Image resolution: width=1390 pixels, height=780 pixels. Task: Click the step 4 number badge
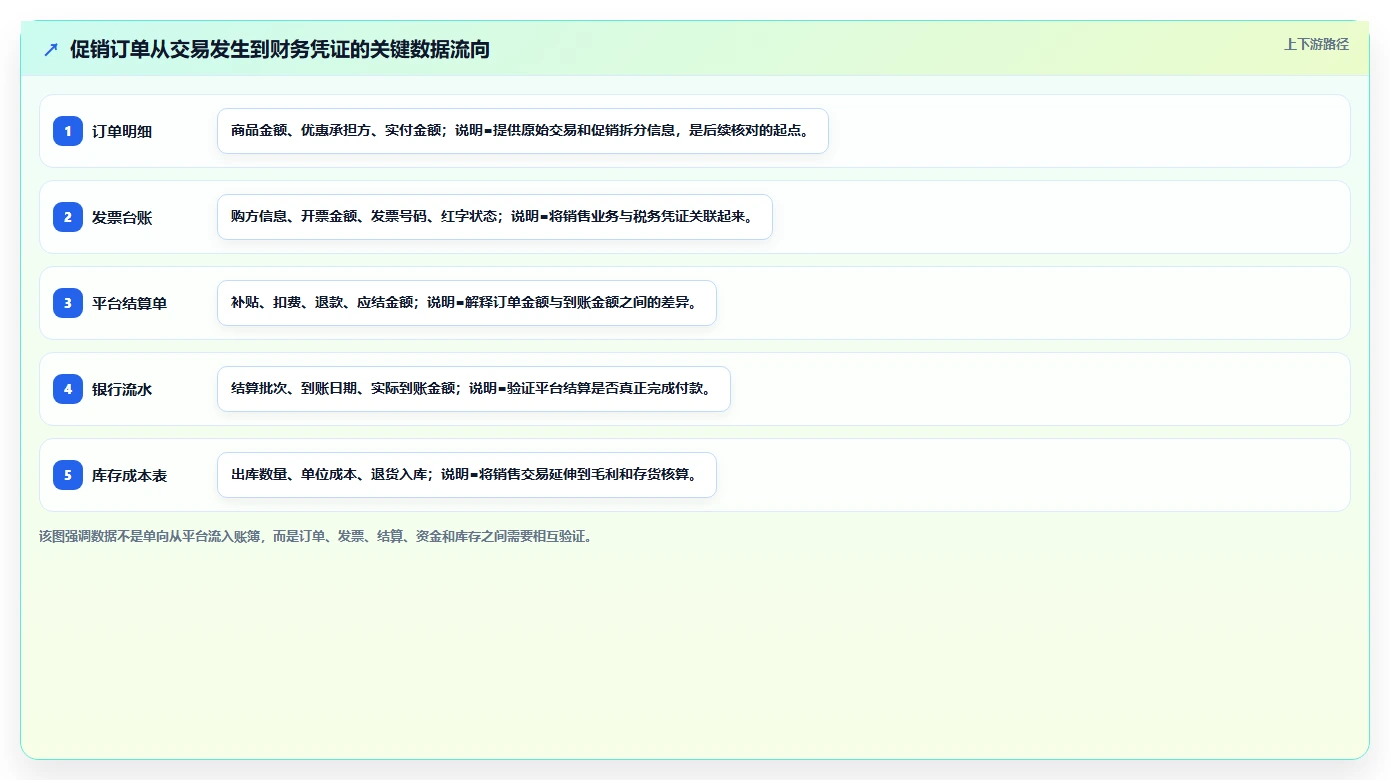68,389
